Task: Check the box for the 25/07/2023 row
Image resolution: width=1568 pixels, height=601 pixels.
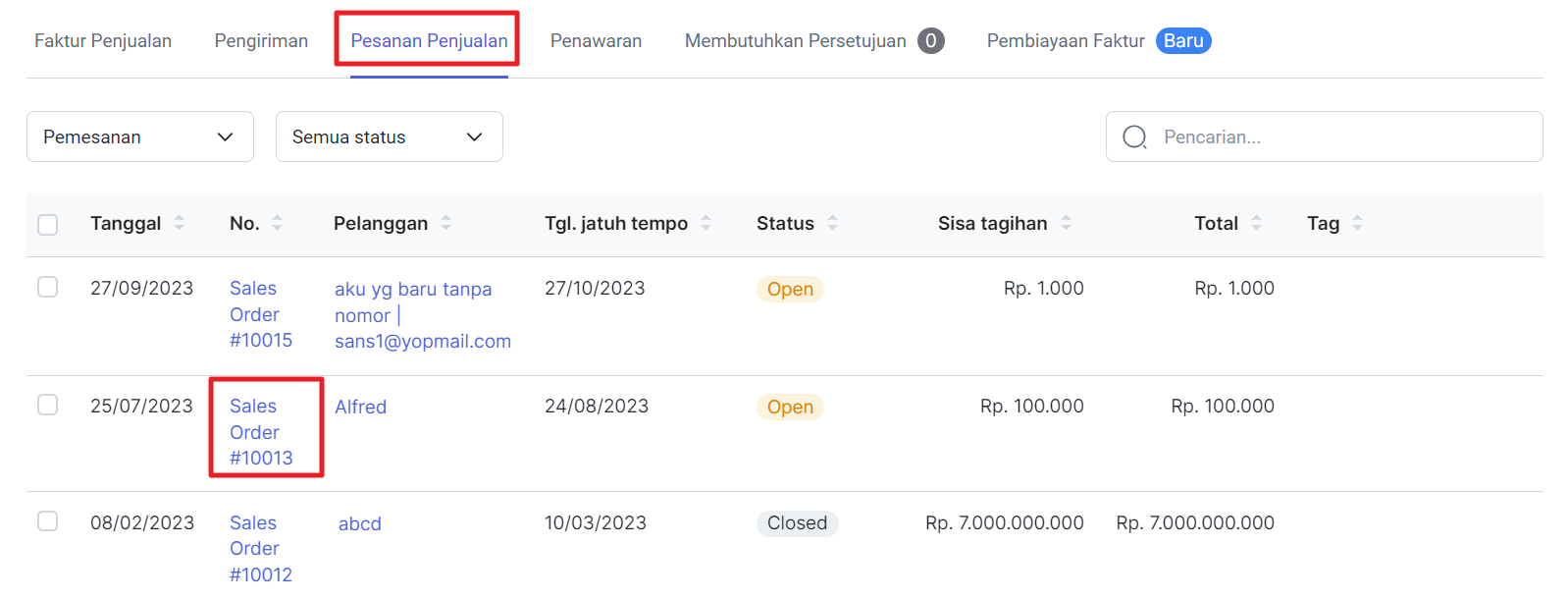Action: (x=48, y=405)
